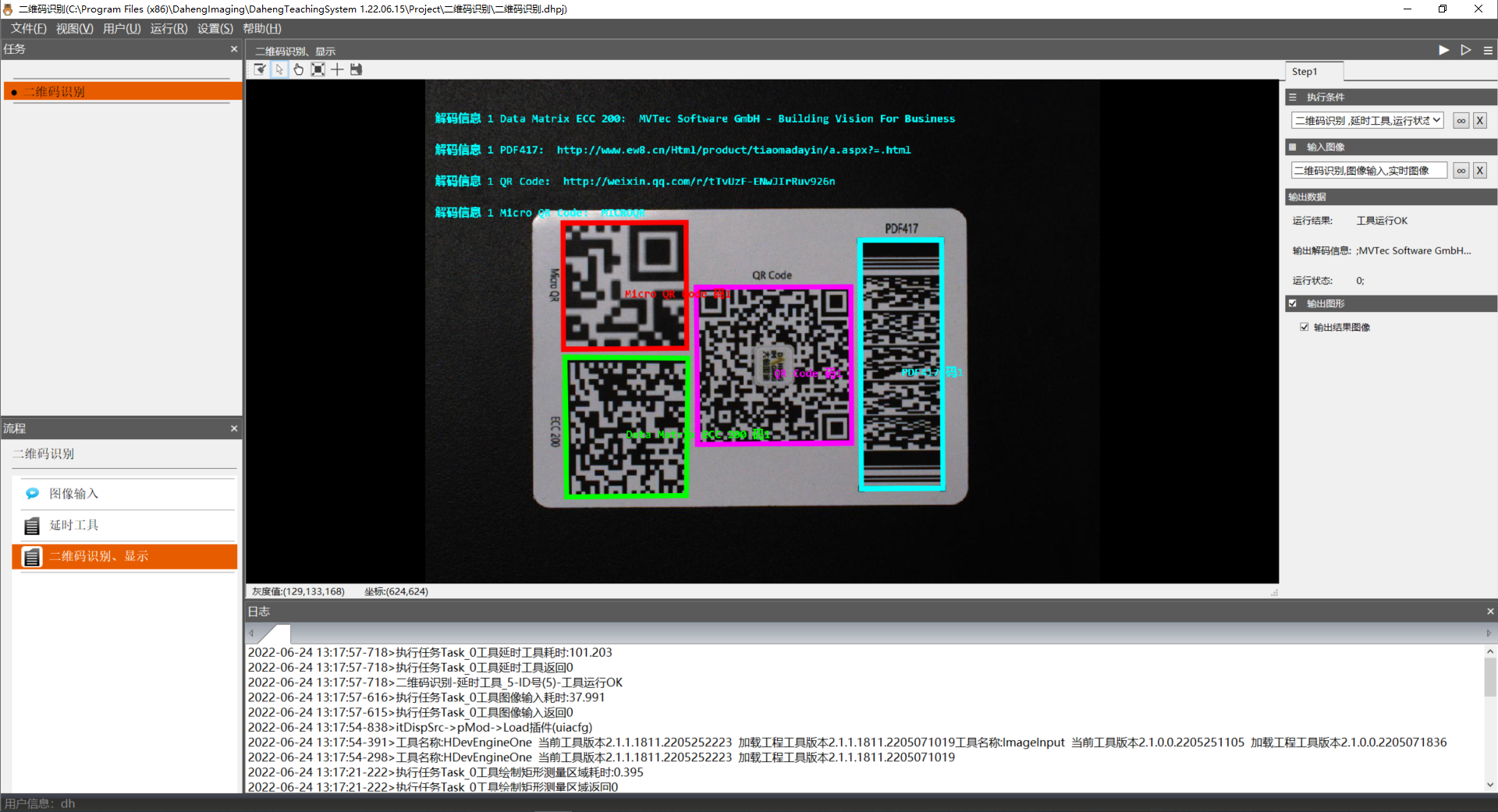Collapse the 输出数据 section header
The image size is (1498, 812).
[1391, 197]
